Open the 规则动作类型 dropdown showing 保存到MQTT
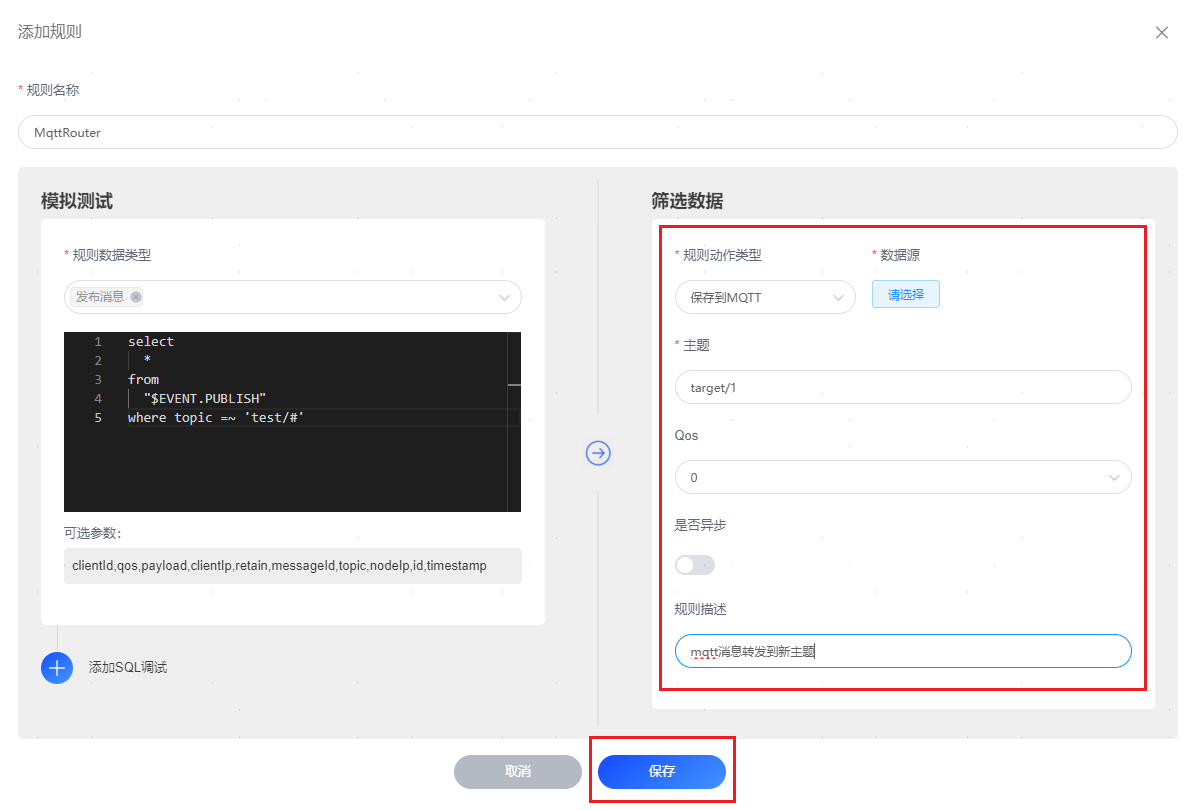The width and height of the screenshot is (1185, 810). click(765, 297)
